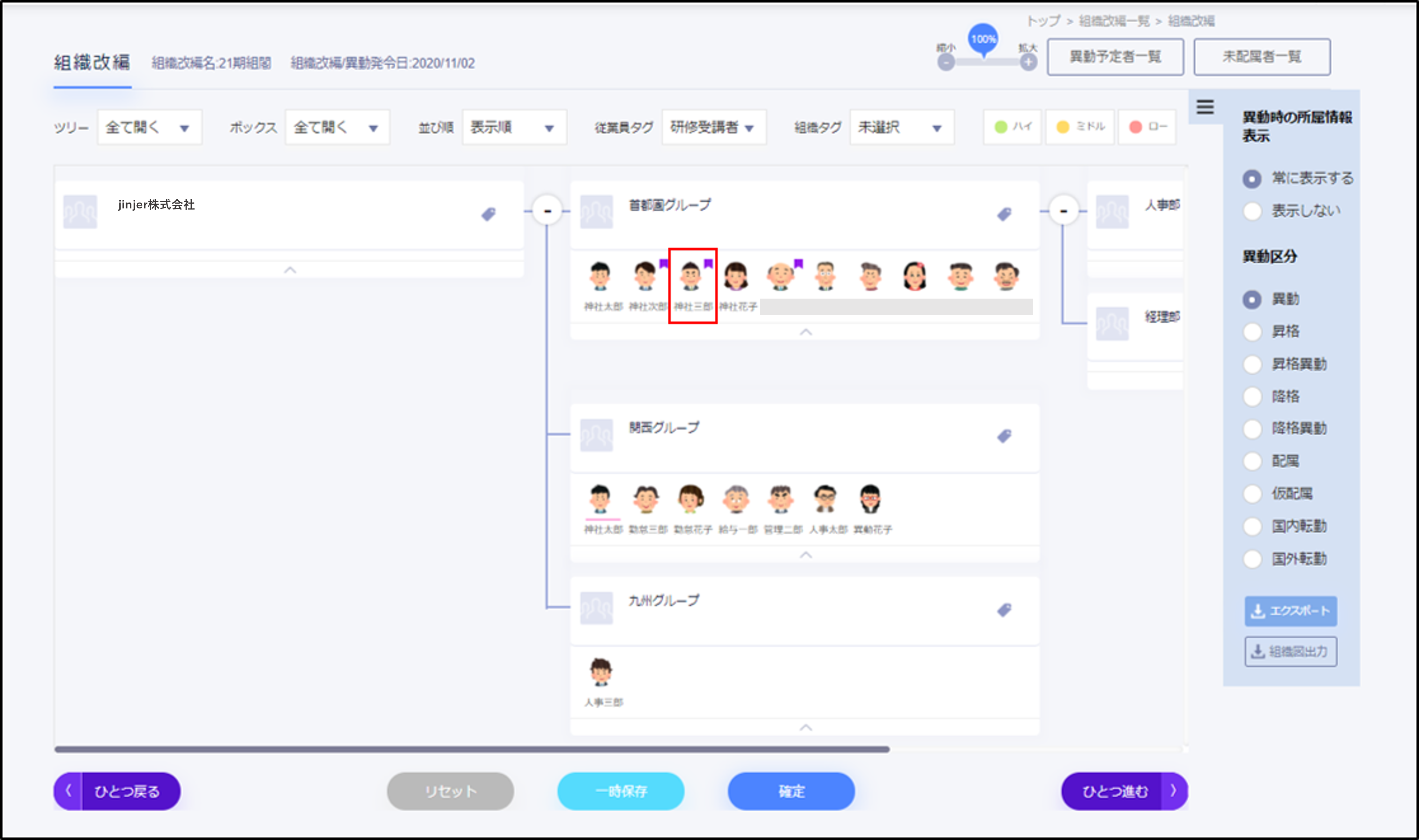Click the zoom in plus icon
Screen dimensions: 1419x840
(1028, 62)
